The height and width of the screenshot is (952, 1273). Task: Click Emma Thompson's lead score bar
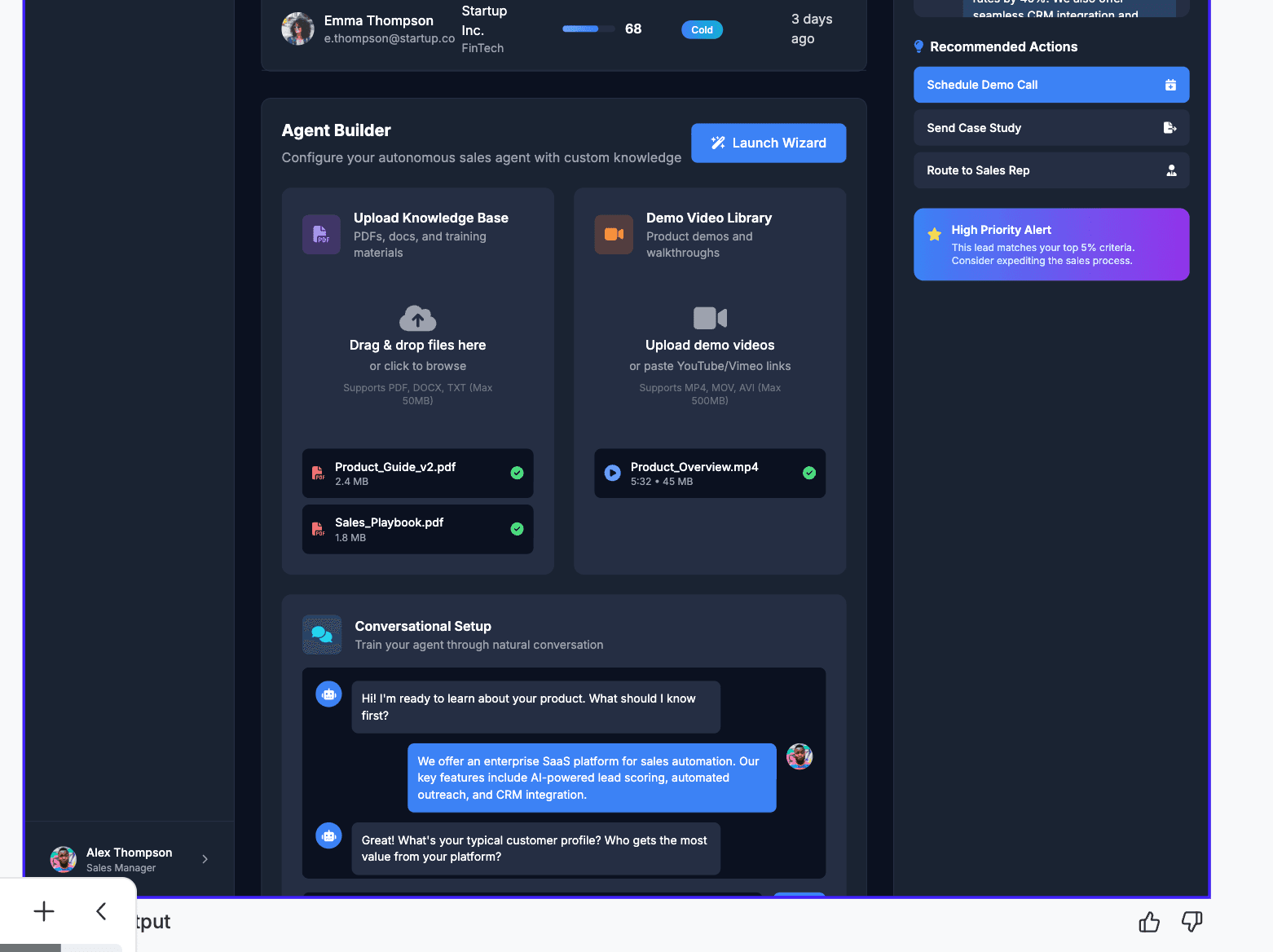click(588, 29)
